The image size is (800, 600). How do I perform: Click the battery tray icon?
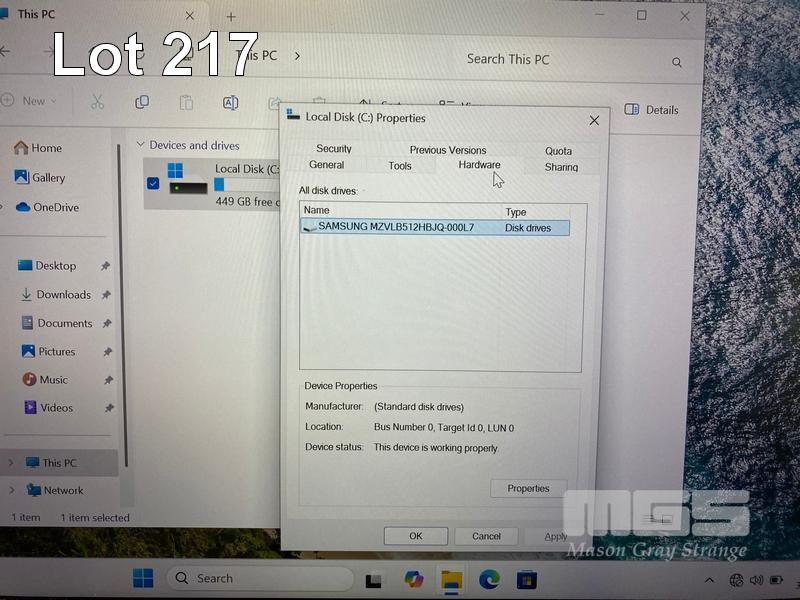coord(776,580)
